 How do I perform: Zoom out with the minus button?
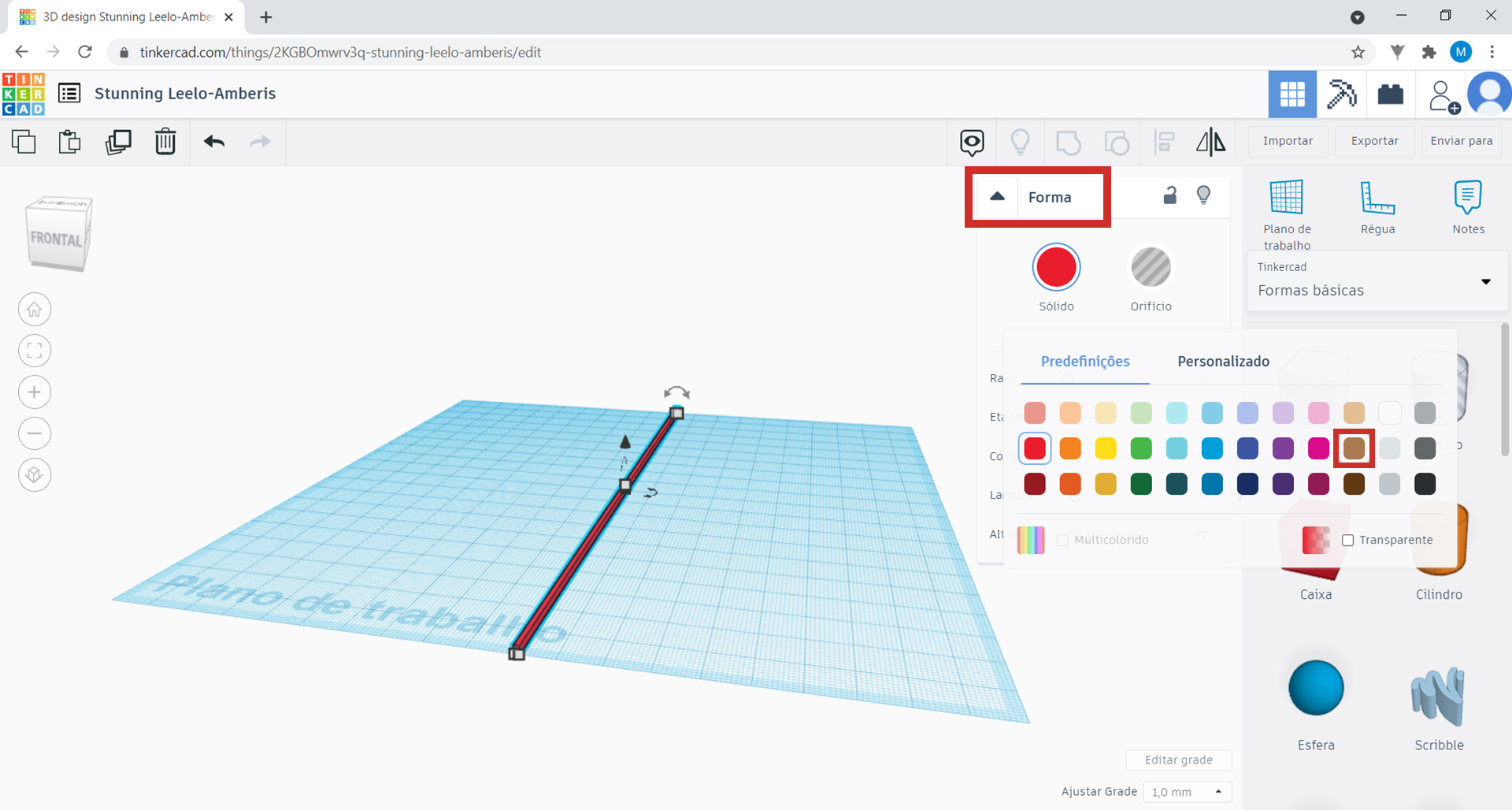[35, 433]
